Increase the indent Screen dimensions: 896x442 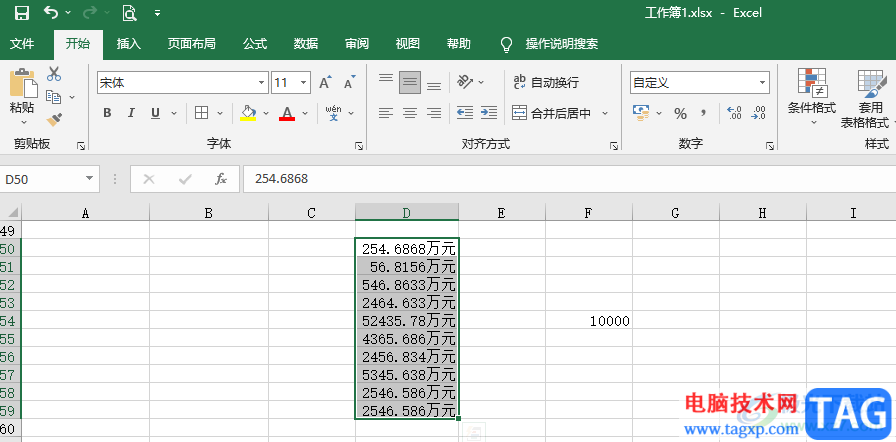pyautogui.click(x=489, y=113)
